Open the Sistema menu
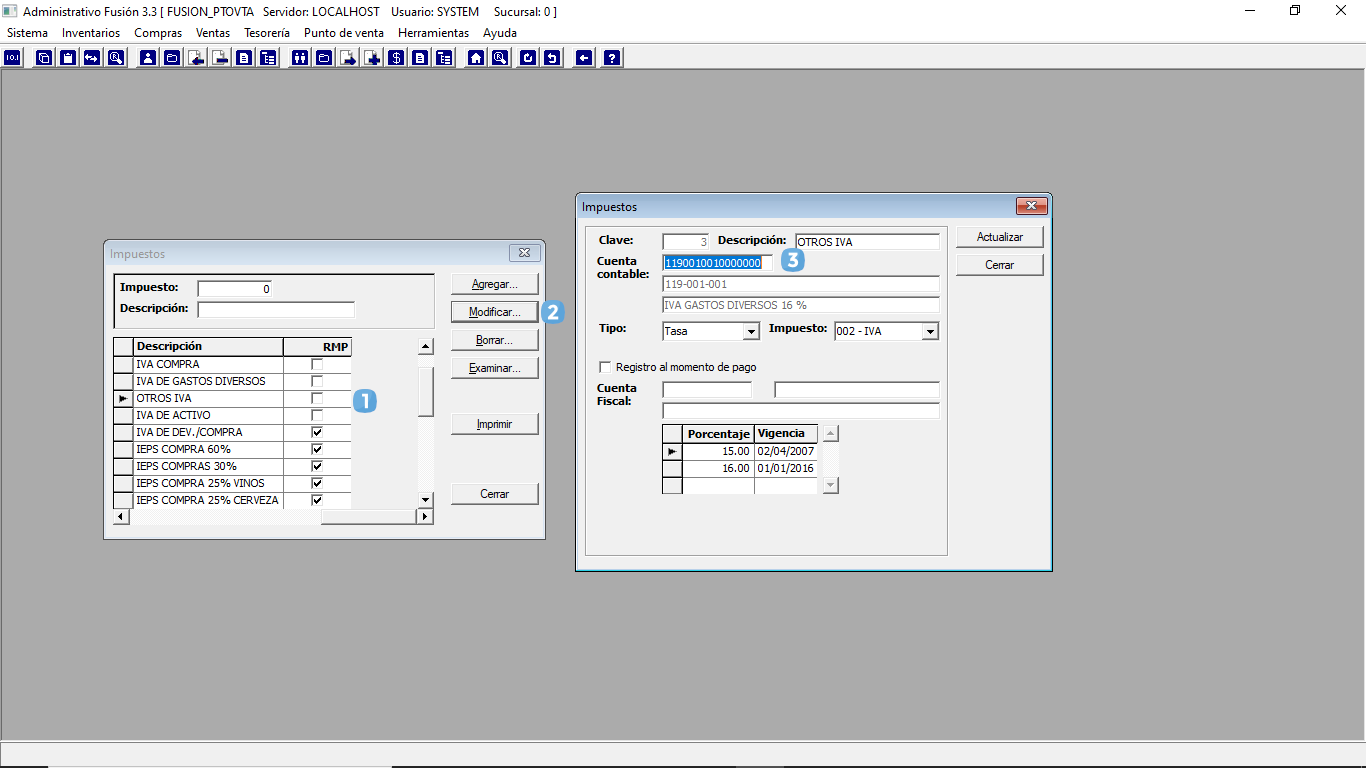This screenshot has width=1366, height=768. coord(27,33)
